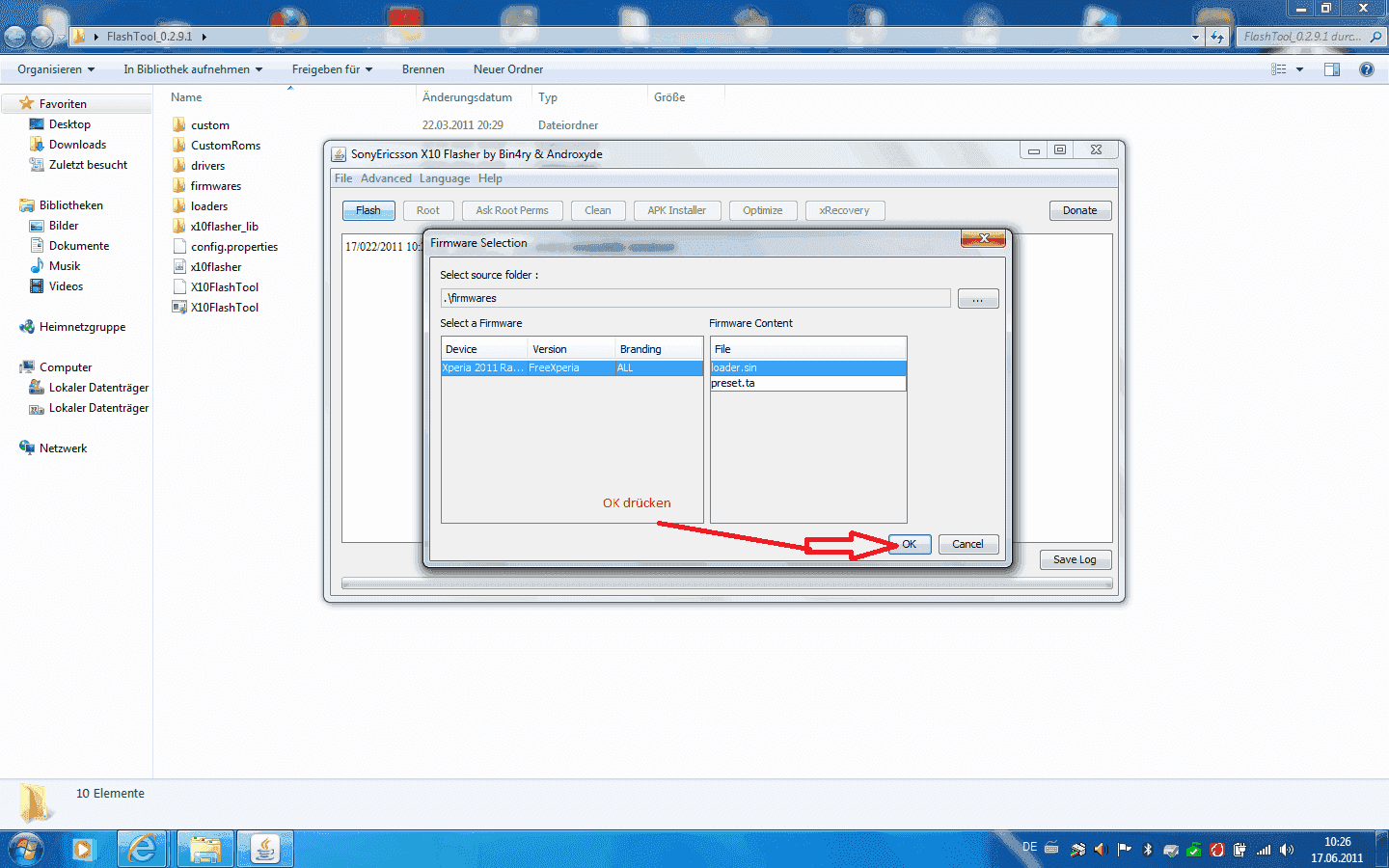Select the CustomRoms folder
Image resolution: width=1389 pixels, height=868 pixels.
(216, 146)
